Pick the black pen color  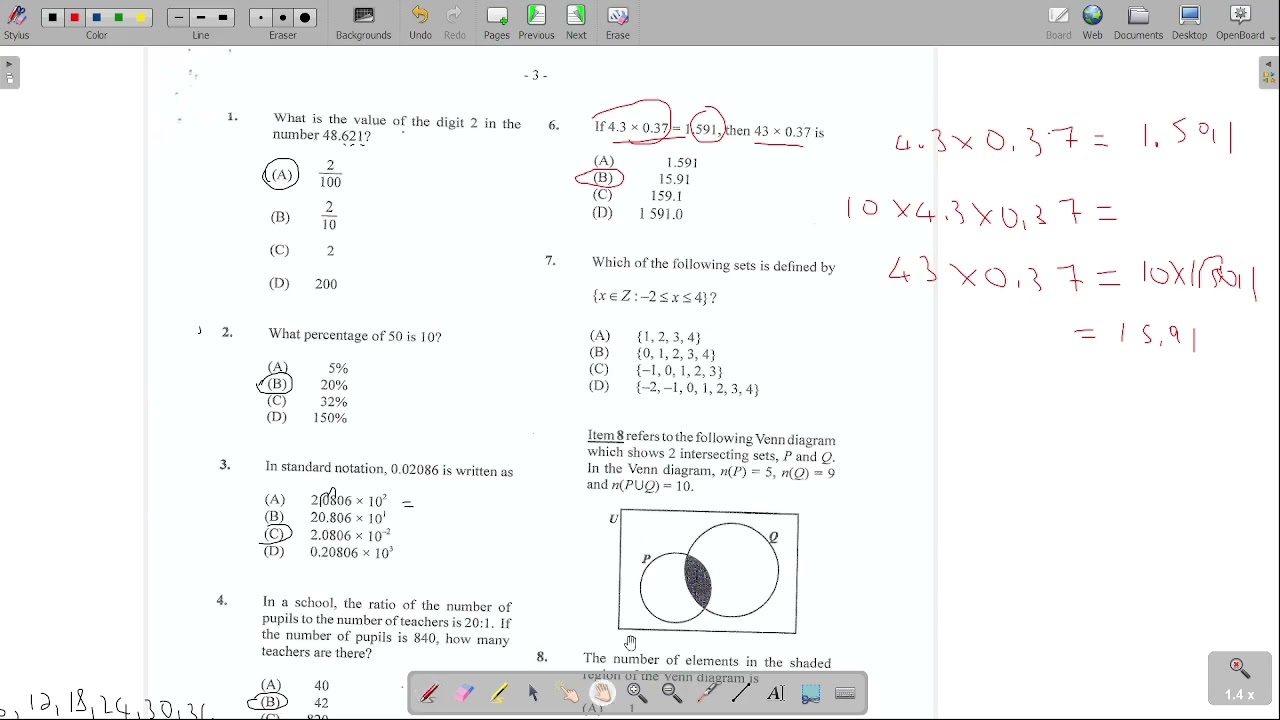tap(53, 18)
